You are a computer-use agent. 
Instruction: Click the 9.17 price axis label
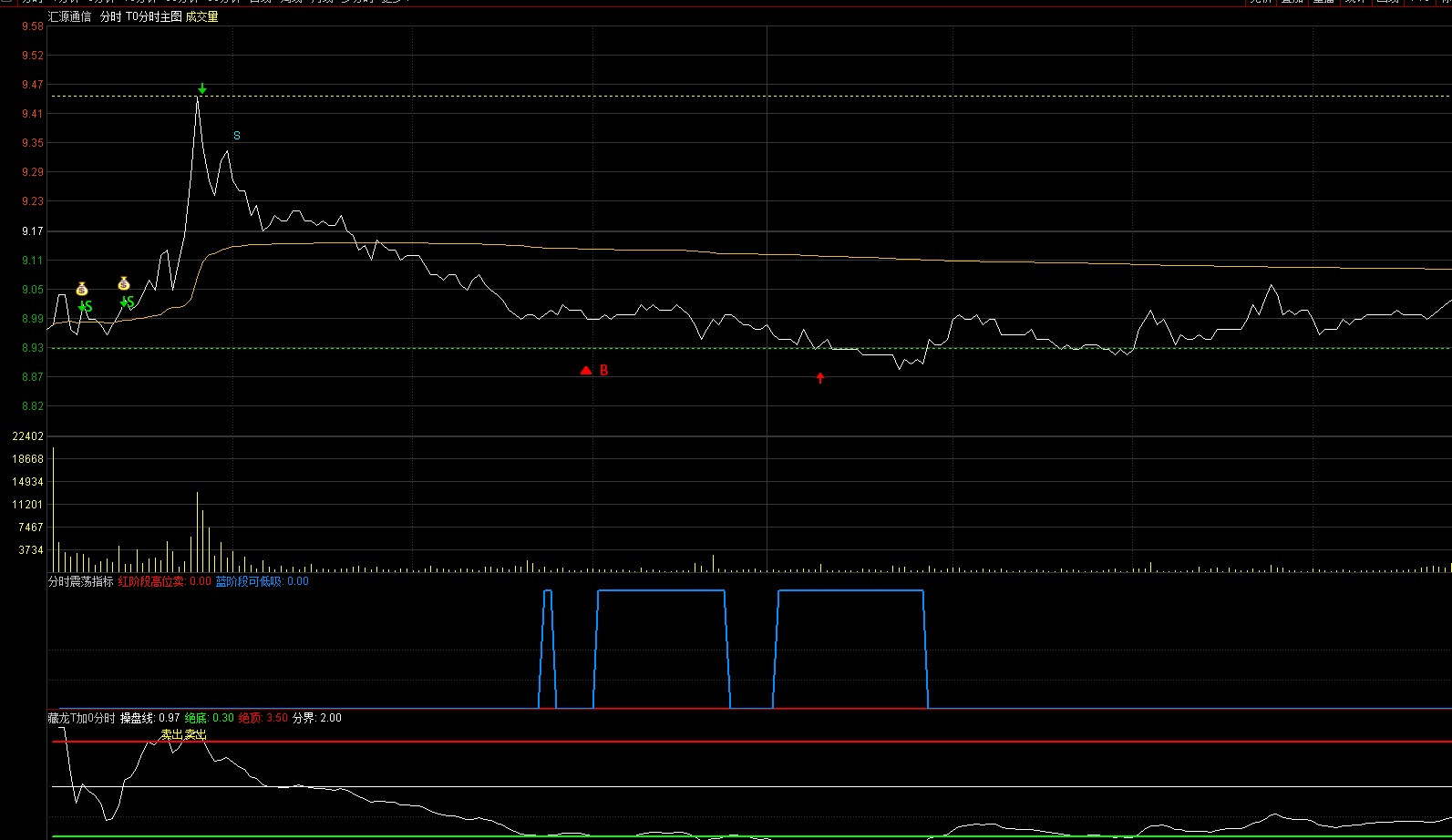tap(33, 231)
